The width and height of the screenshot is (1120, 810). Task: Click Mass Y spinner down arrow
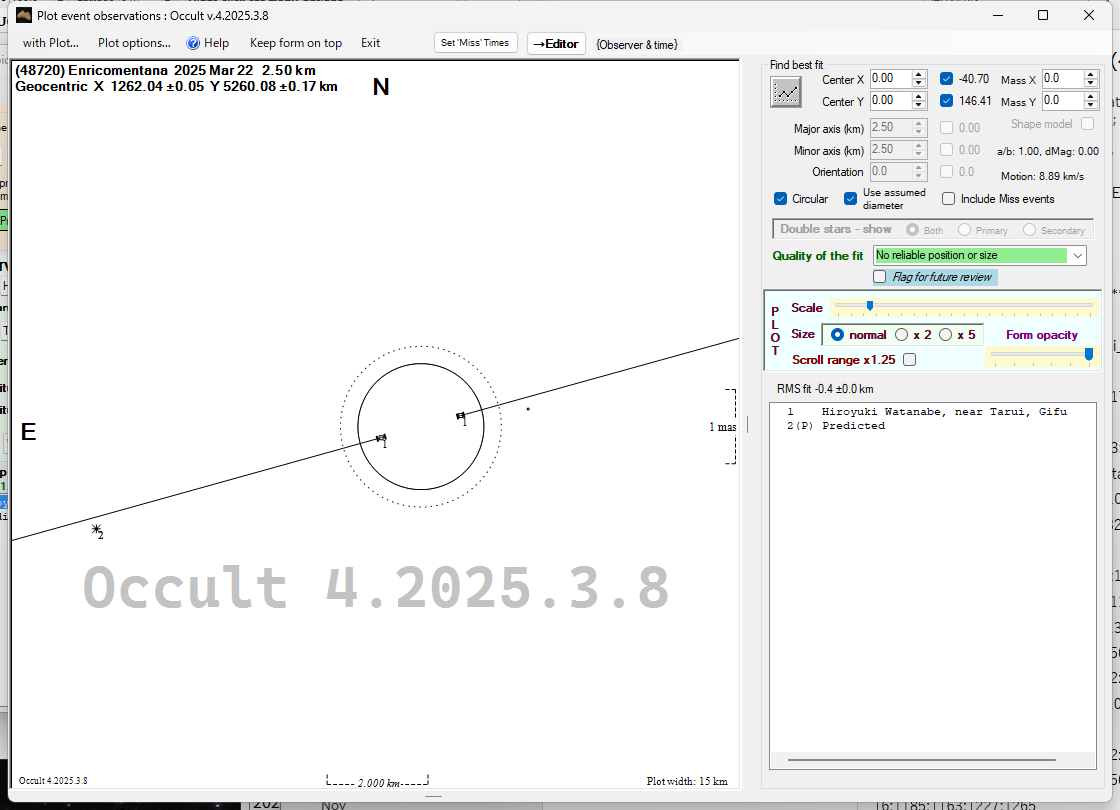tap(1092, 106)
